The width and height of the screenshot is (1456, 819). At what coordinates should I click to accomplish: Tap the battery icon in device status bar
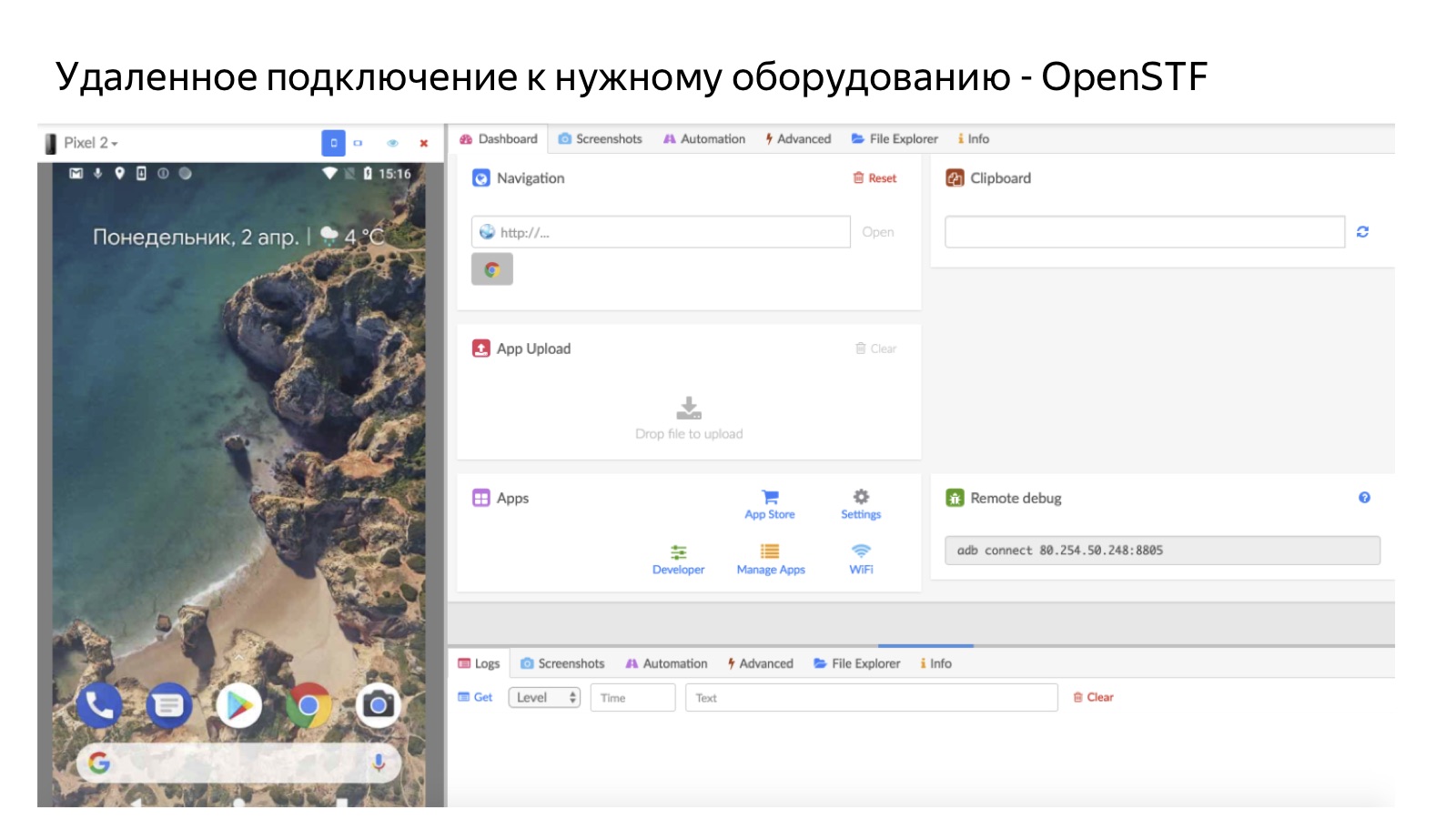click(x=368, y=174)
